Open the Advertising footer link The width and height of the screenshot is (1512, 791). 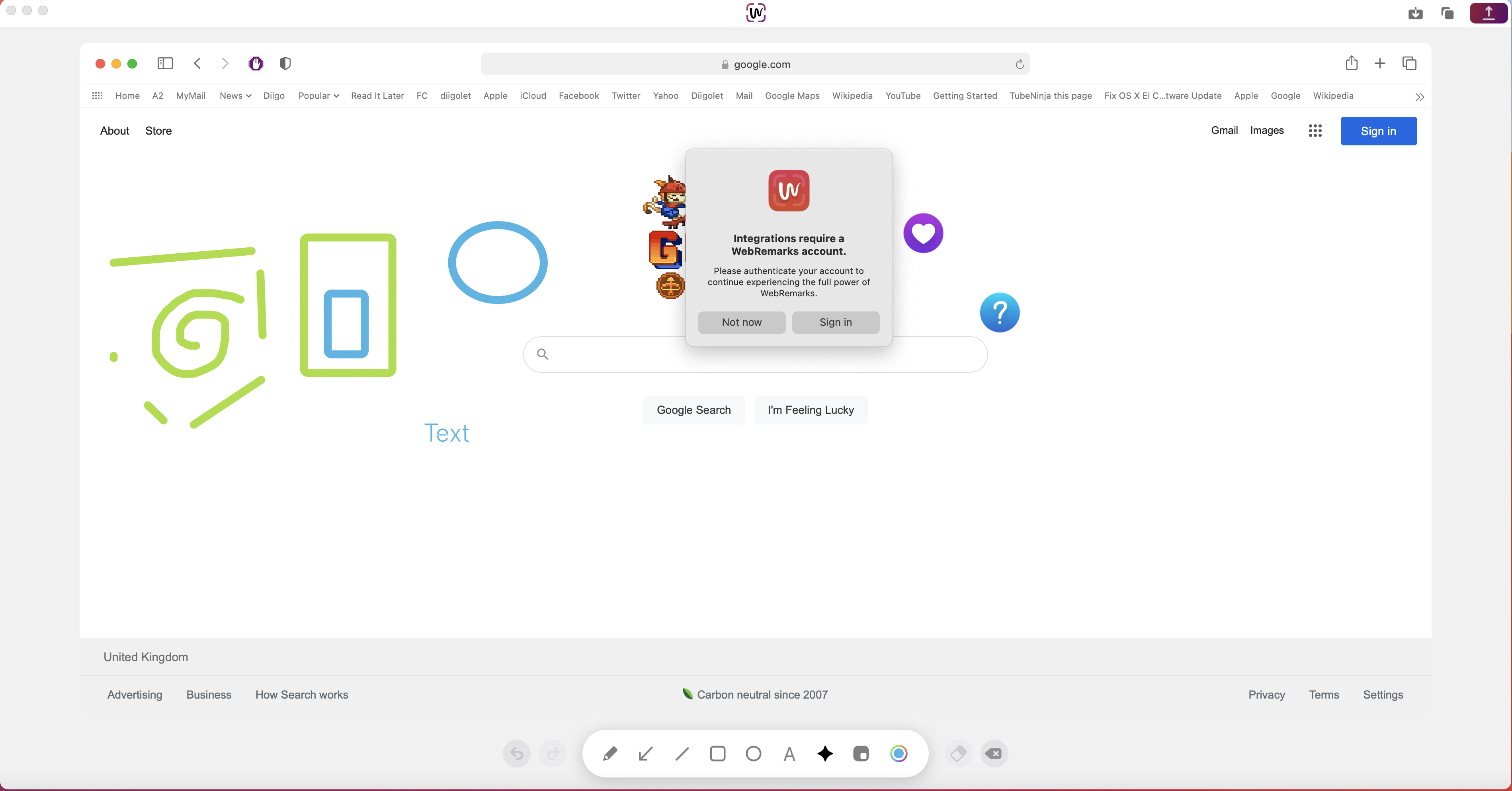[135, 695]
